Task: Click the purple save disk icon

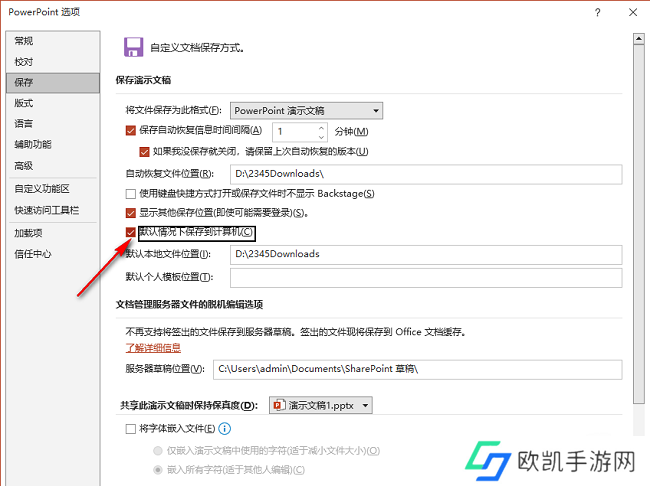Action: [x=133, y=47]
